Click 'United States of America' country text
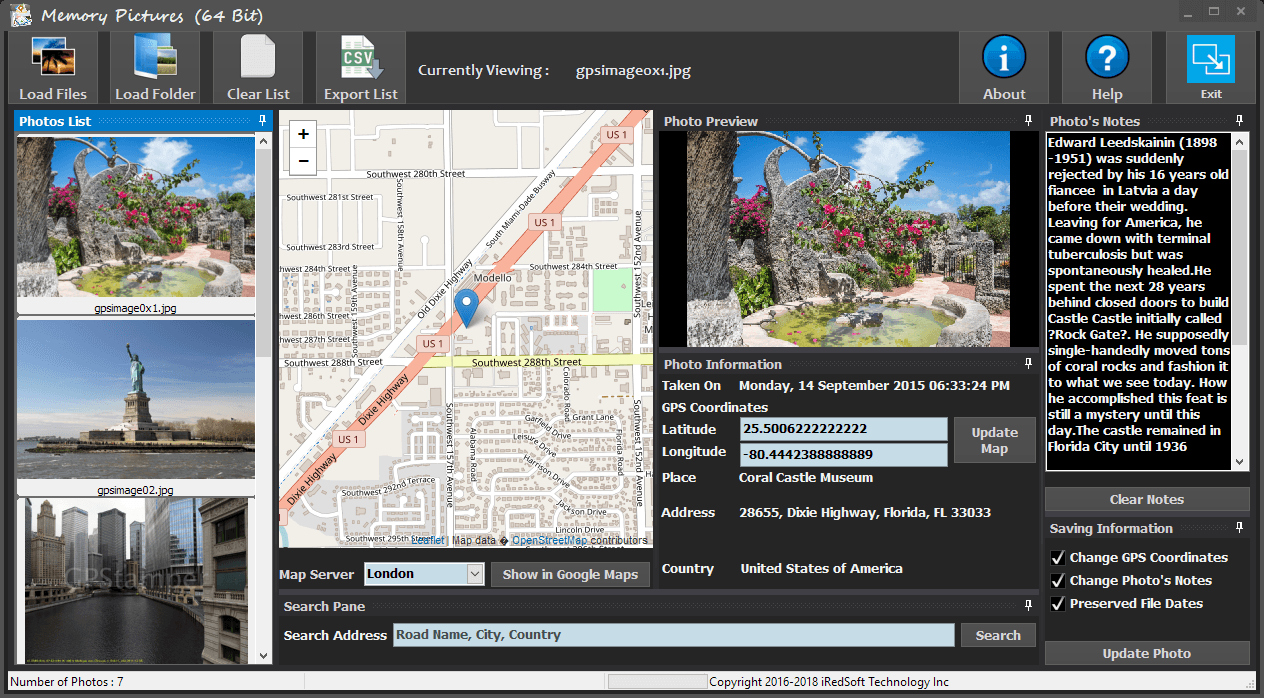The image size is (1264, 698). point(821,568)
